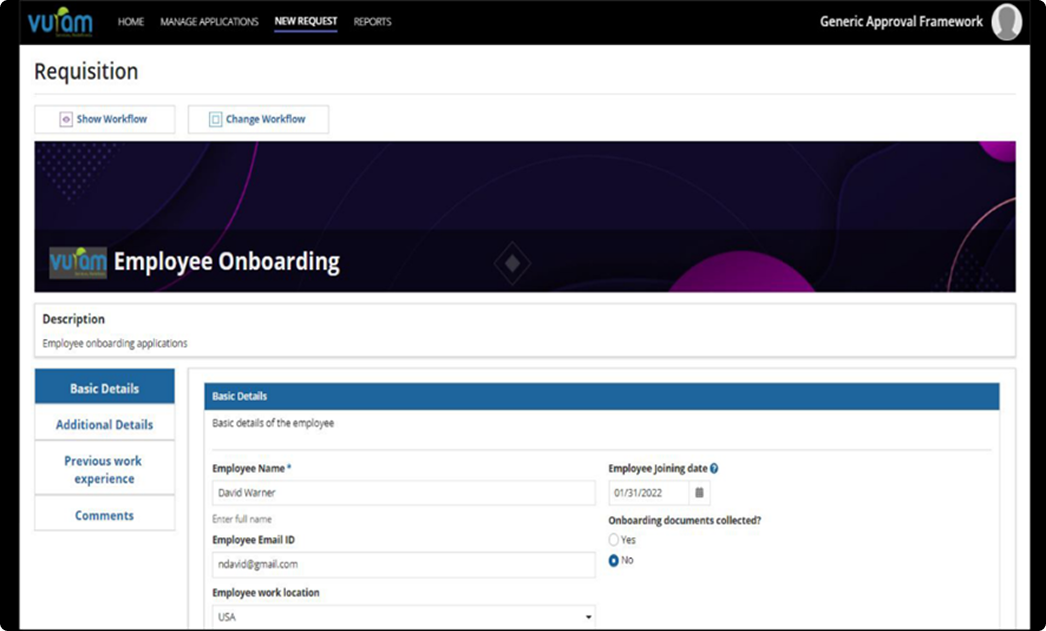Navigate to Home in the top bar
Viewport: 1046px width, 631px height.
[x=131, y=22]
